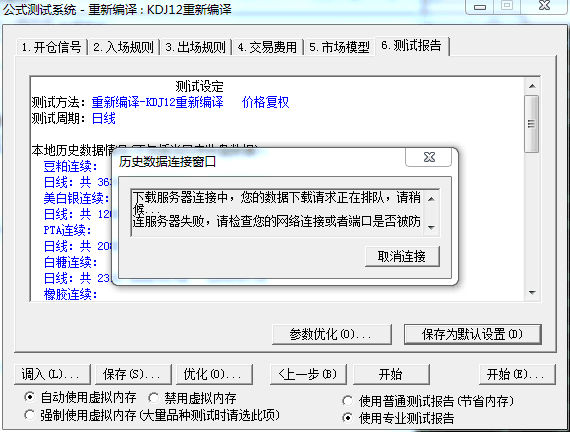570x432 pixels.
Task: Select the 测试报告 tab
Action: [412, 46]
